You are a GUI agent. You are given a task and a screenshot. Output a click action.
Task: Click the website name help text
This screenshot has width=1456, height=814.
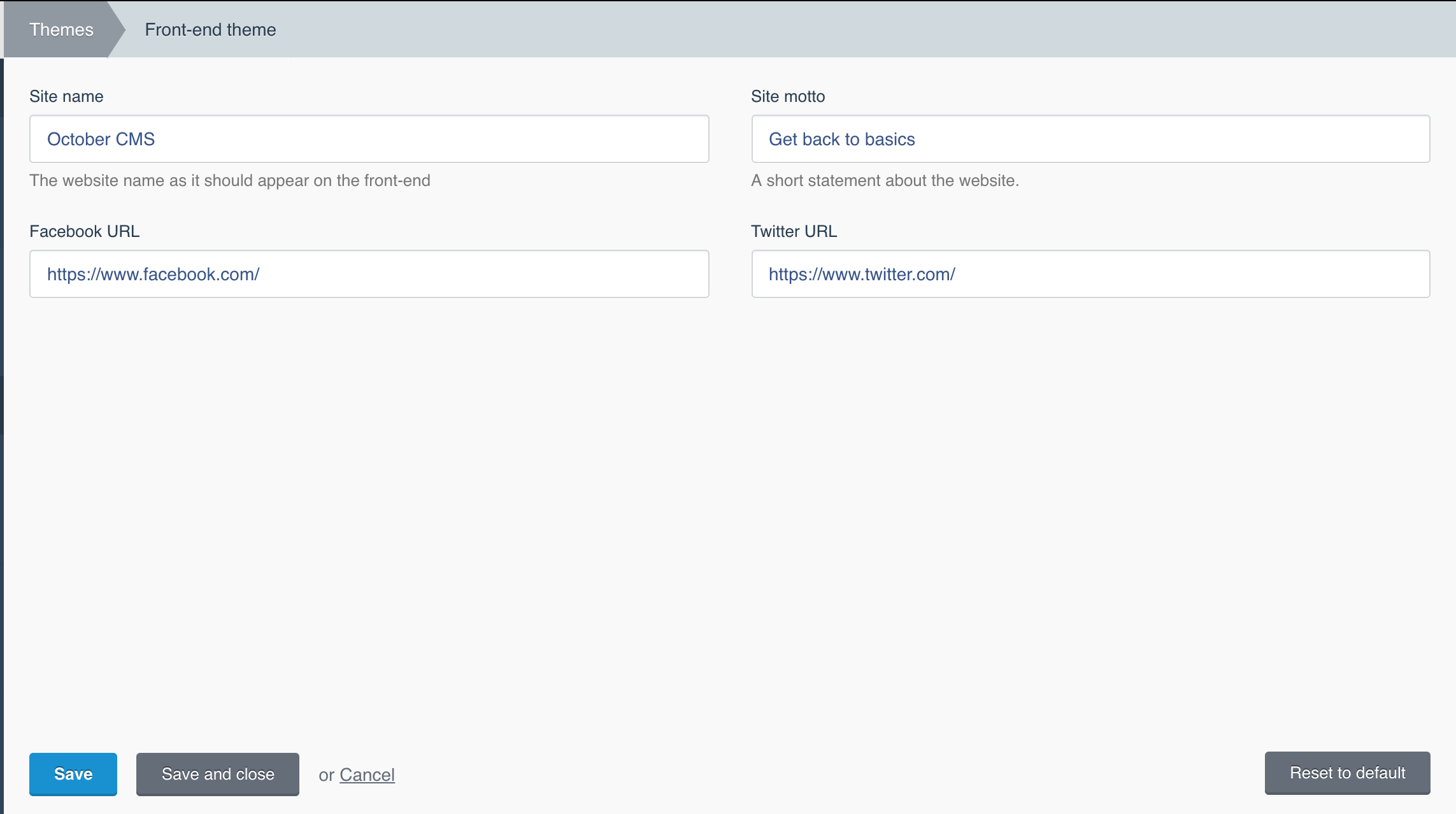coord(229,180)
